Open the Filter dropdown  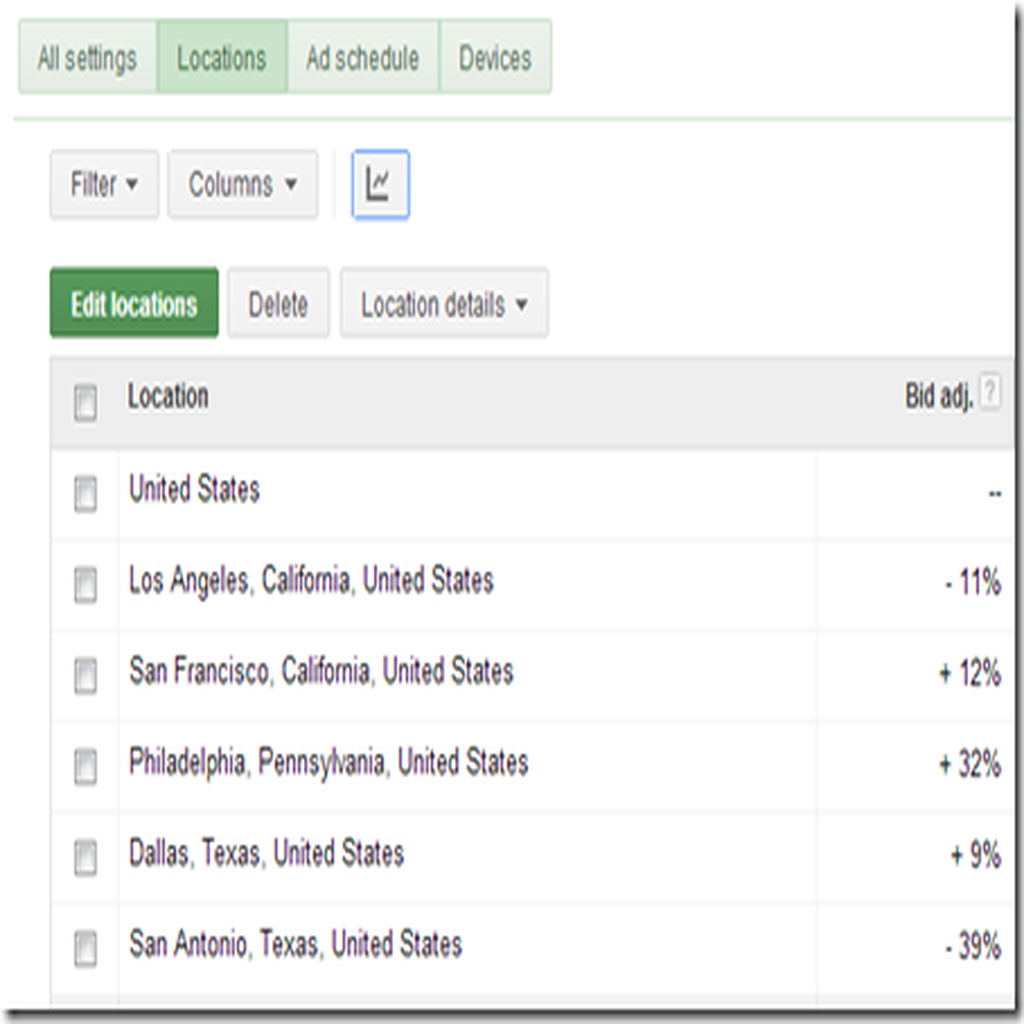104,185
